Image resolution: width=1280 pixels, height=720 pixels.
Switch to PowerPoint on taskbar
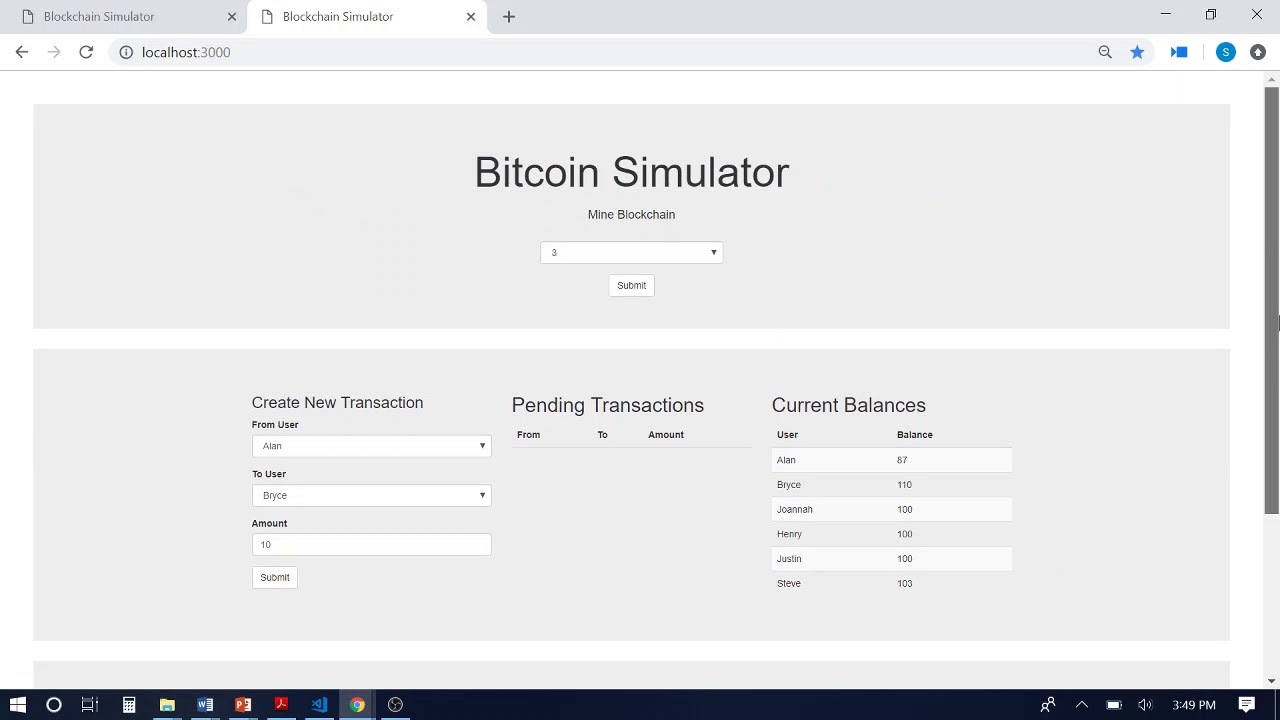243,705
